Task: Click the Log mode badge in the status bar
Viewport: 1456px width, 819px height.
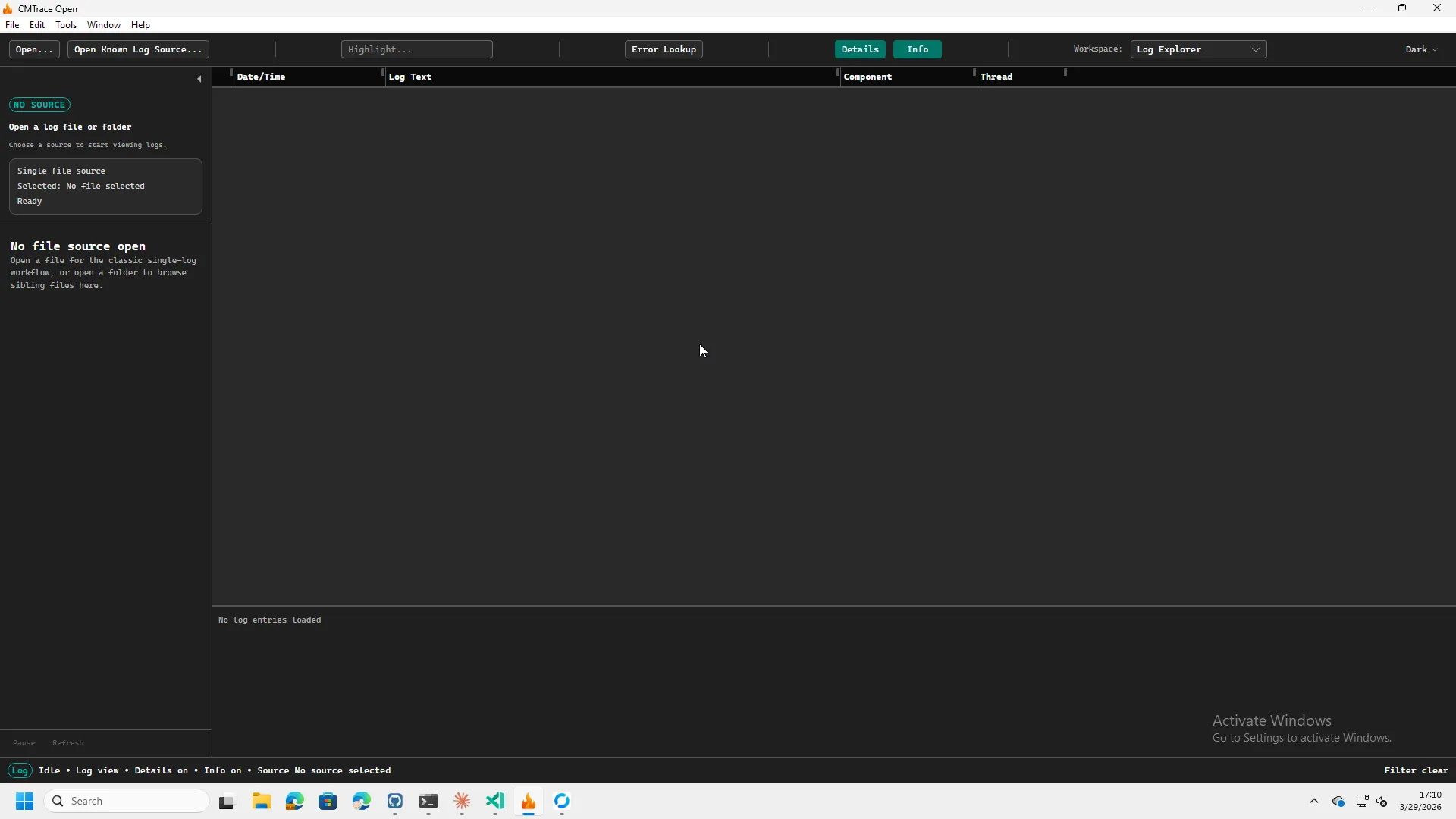Action: pos(19,770)
